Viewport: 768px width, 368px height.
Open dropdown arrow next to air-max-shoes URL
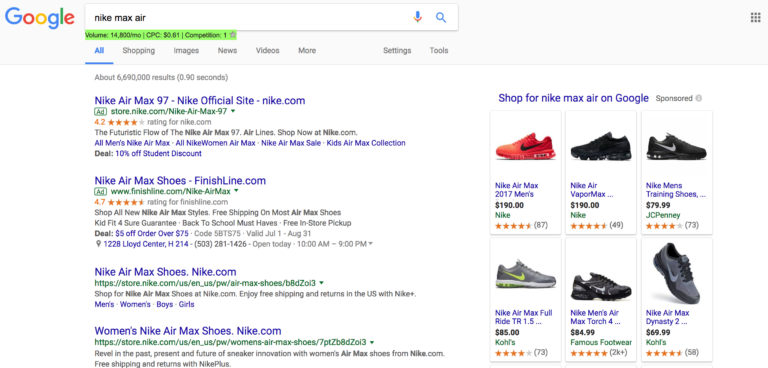point(321,283)
